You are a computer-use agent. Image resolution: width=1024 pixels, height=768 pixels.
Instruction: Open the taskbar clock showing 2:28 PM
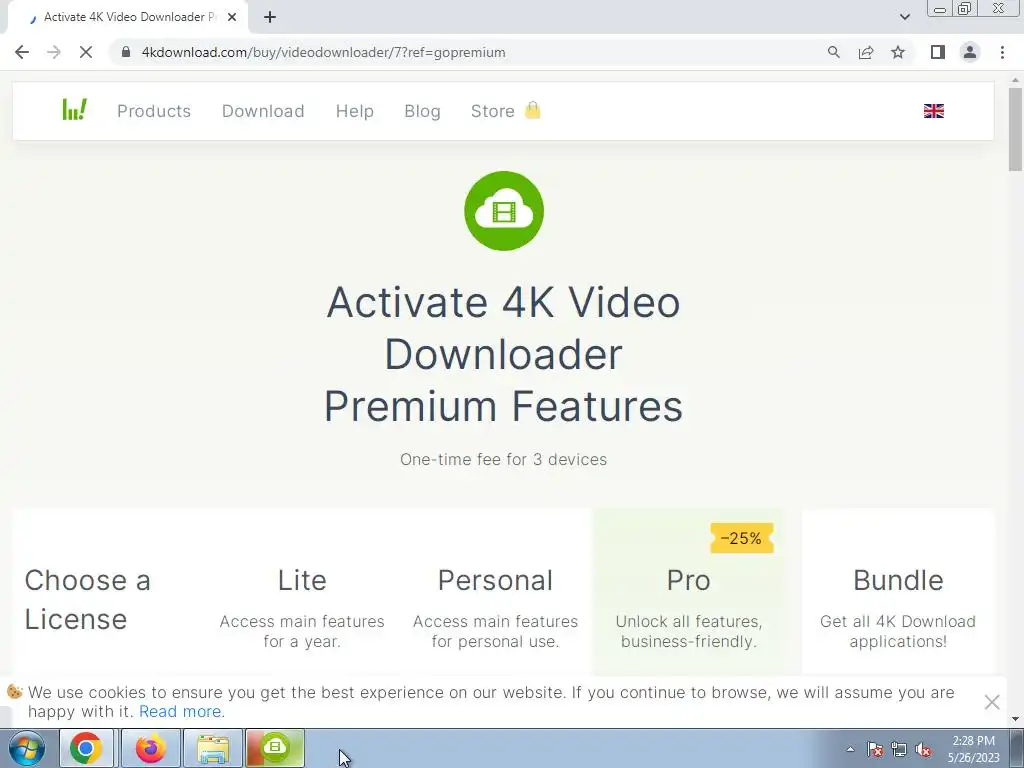click(x=974, y=749)
